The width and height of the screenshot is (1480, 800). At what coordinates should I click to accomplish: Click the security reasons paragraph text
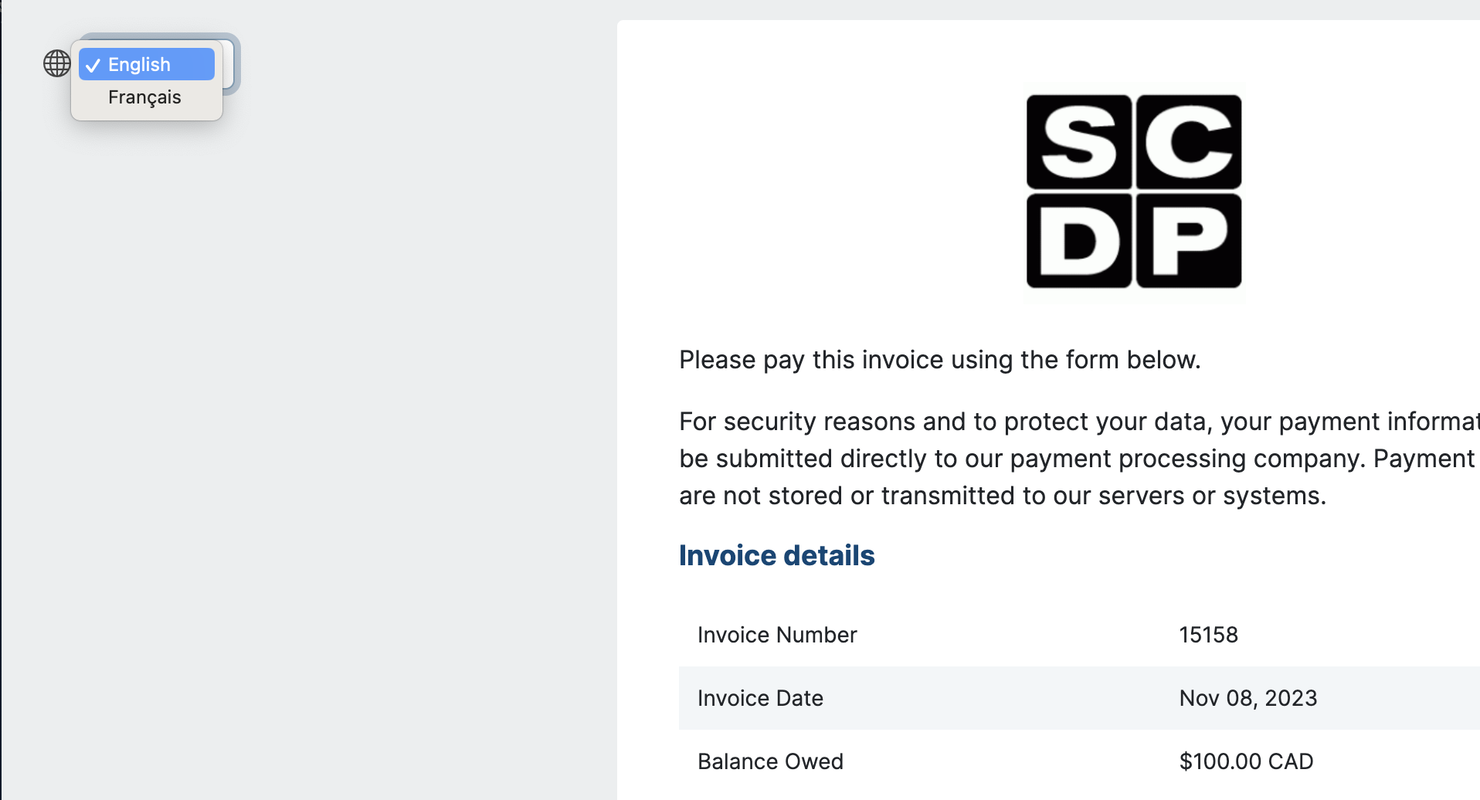click(1079, 459)
